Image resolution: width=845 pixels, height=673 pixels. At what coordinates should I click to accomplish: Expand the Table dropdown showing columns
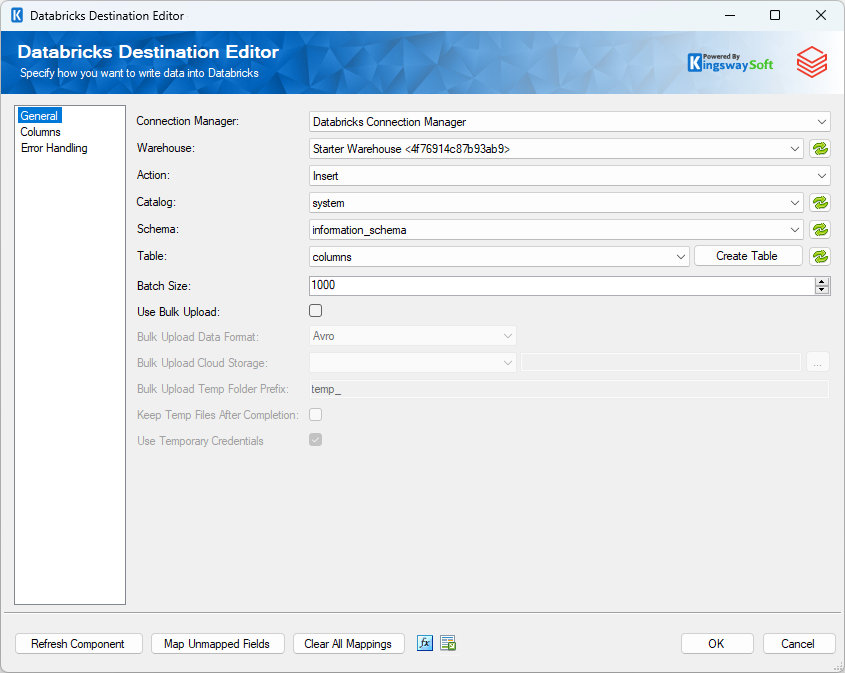[499, 256]
